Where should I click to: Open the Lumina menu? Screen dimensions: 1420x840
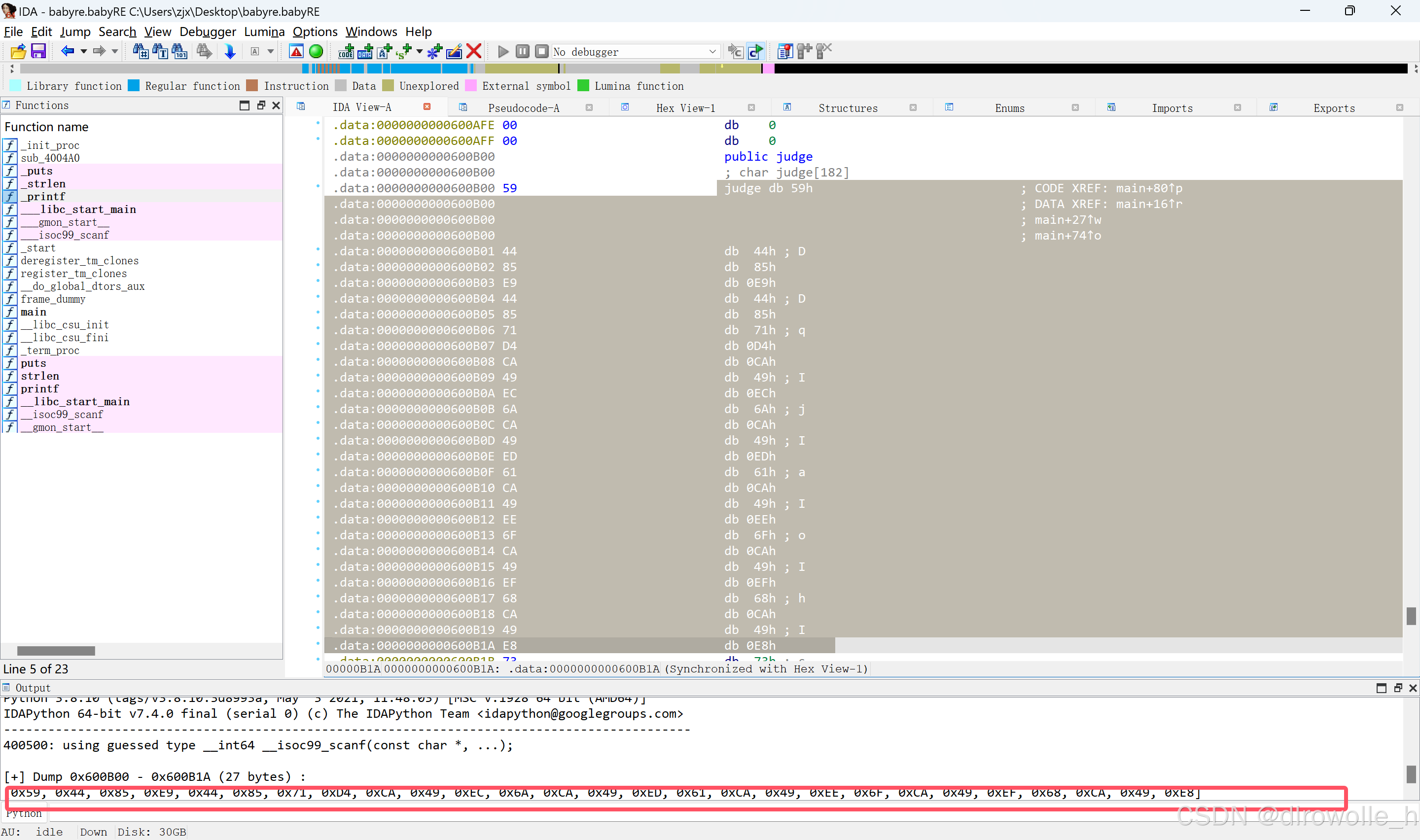pyautogui.click(x=264, y=32)
